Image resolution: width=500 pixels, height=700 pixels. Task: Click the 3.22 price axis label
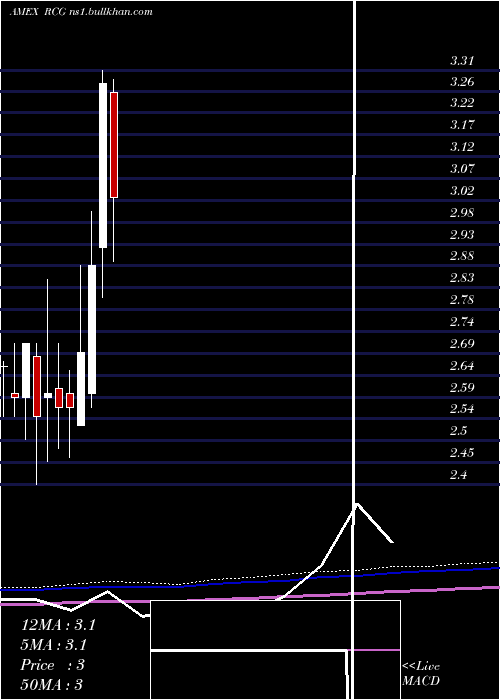pos(462,103)
